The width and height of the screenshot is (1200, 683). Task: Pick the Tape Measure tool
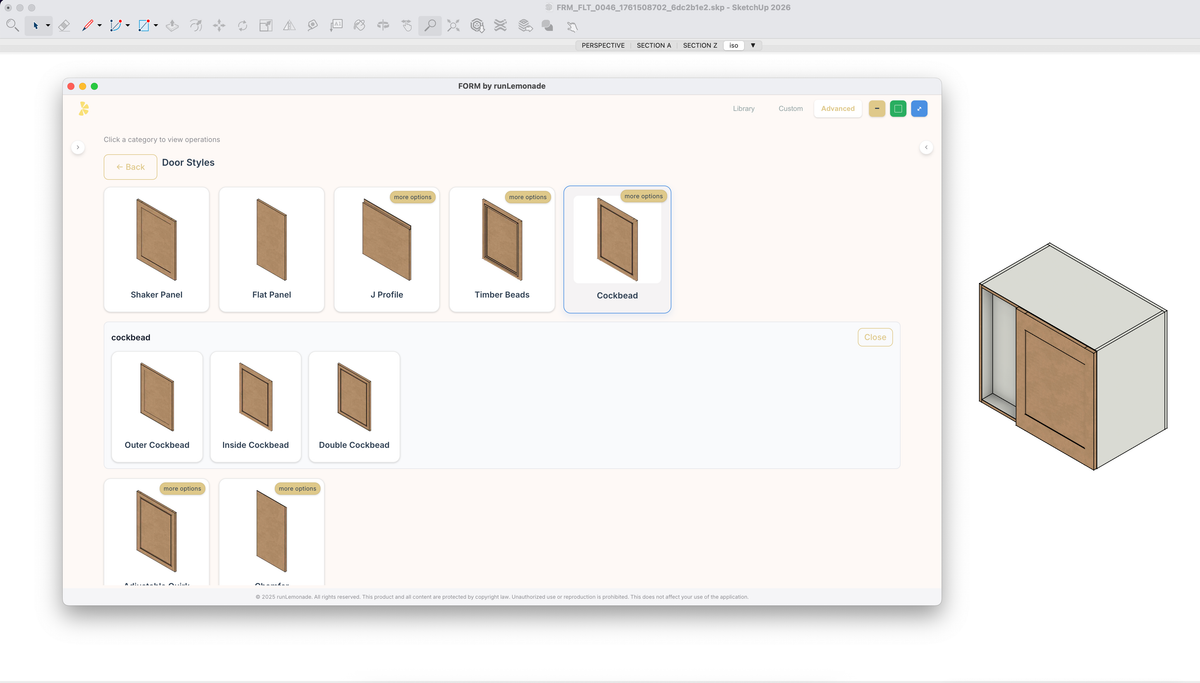click(x=312, y=25)
